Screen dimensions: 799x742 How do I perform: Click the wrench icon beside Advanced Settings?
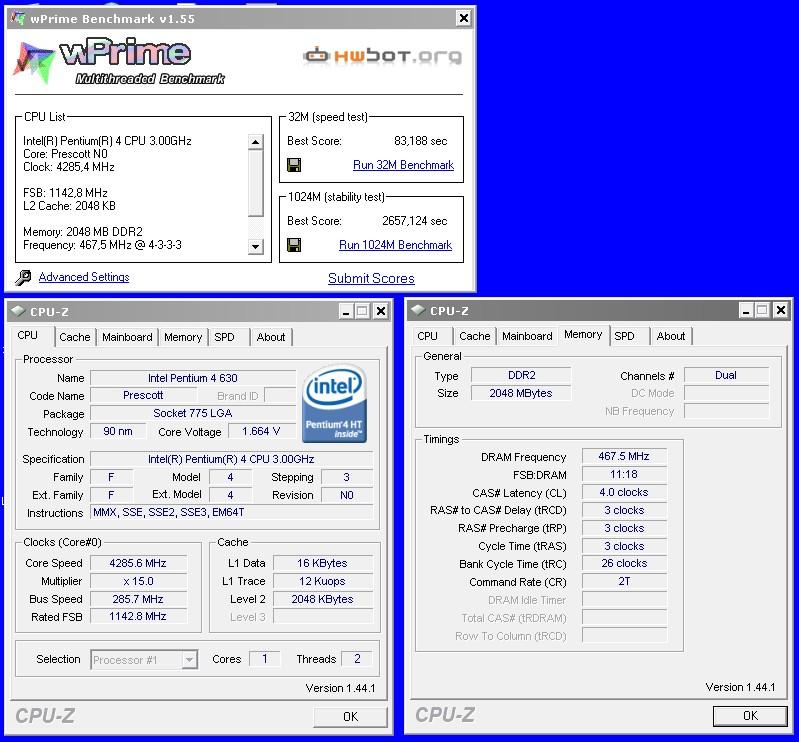tap(23, 277)
